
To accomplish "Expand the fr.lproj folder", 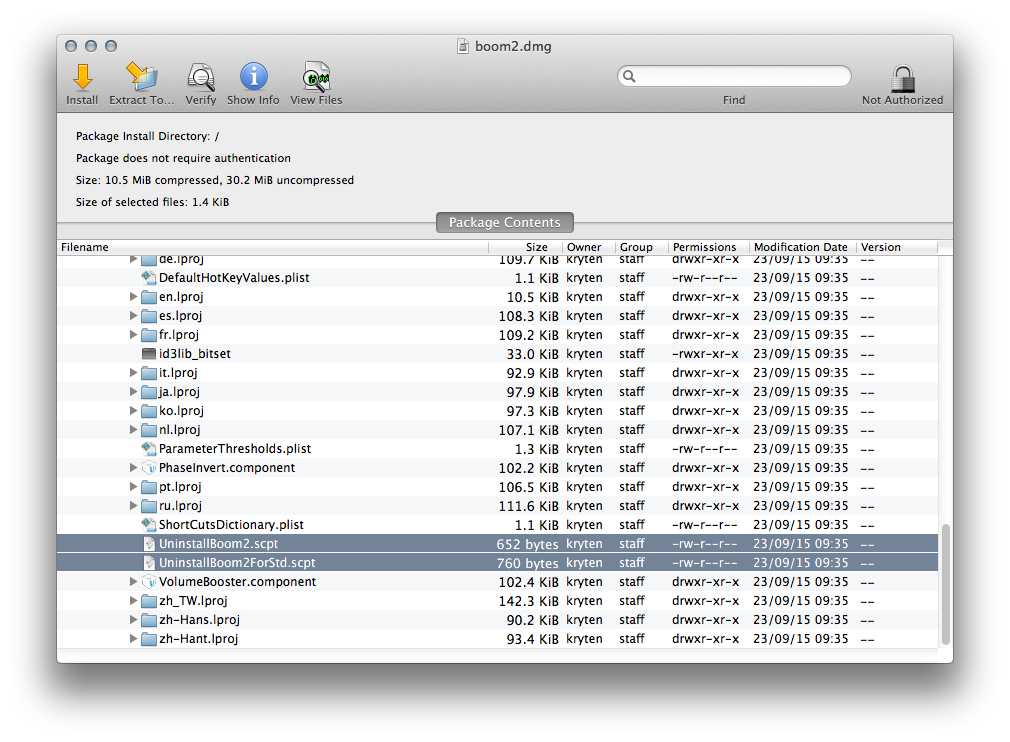I will click(133, 334).
